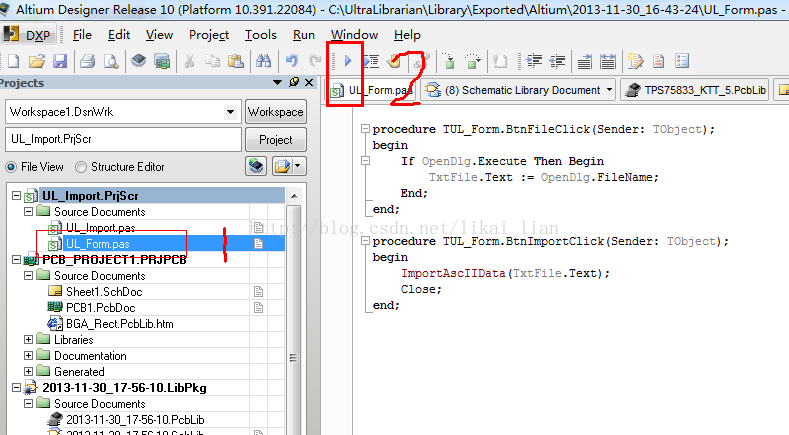Viewport: 789px width, 435px height.
Task: Select the Structure Editor radio button
Action: click(81, 167)
